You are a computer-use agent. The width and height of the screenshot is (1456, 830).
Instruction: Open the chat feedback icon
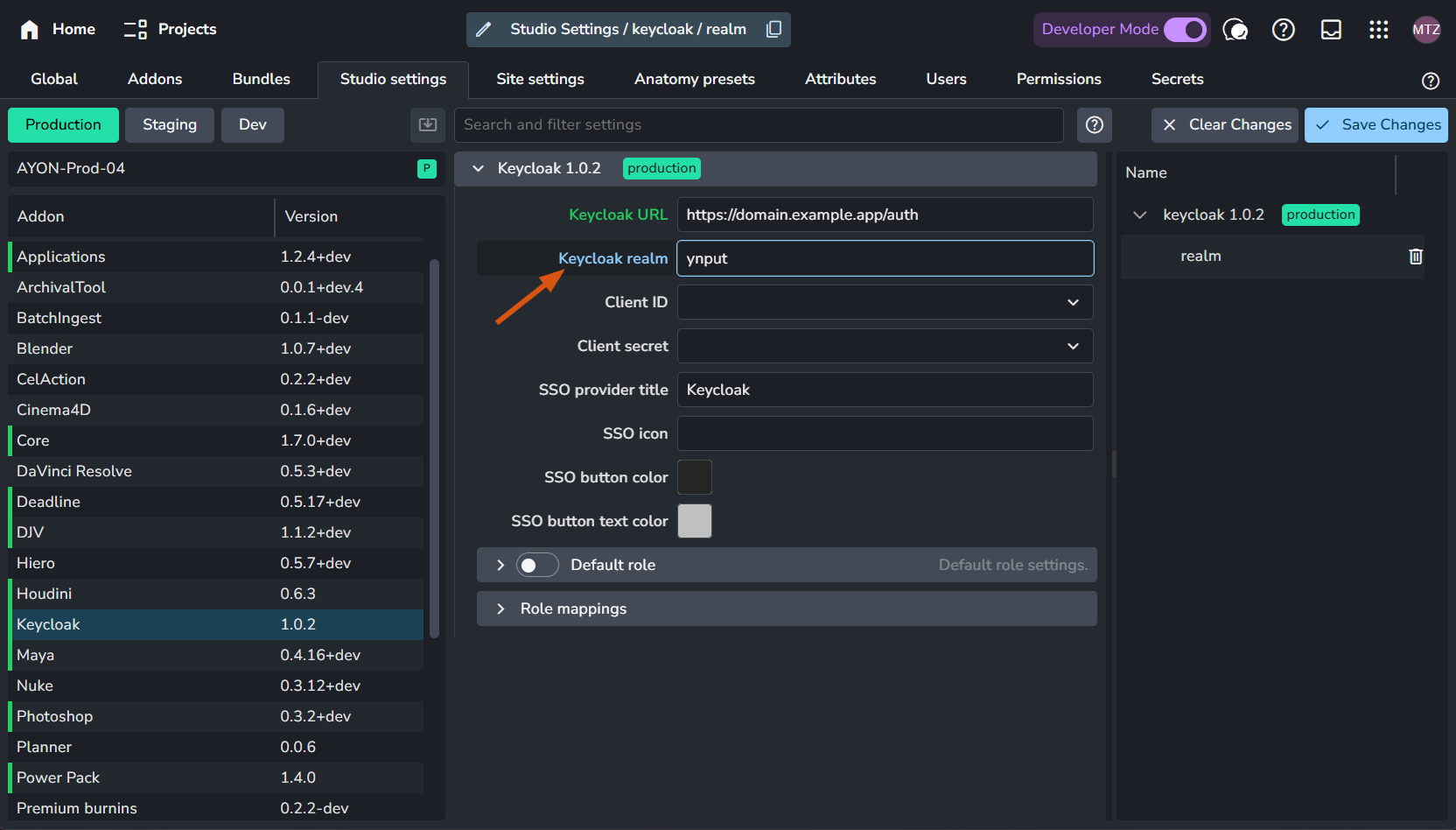click(1235, 30)
